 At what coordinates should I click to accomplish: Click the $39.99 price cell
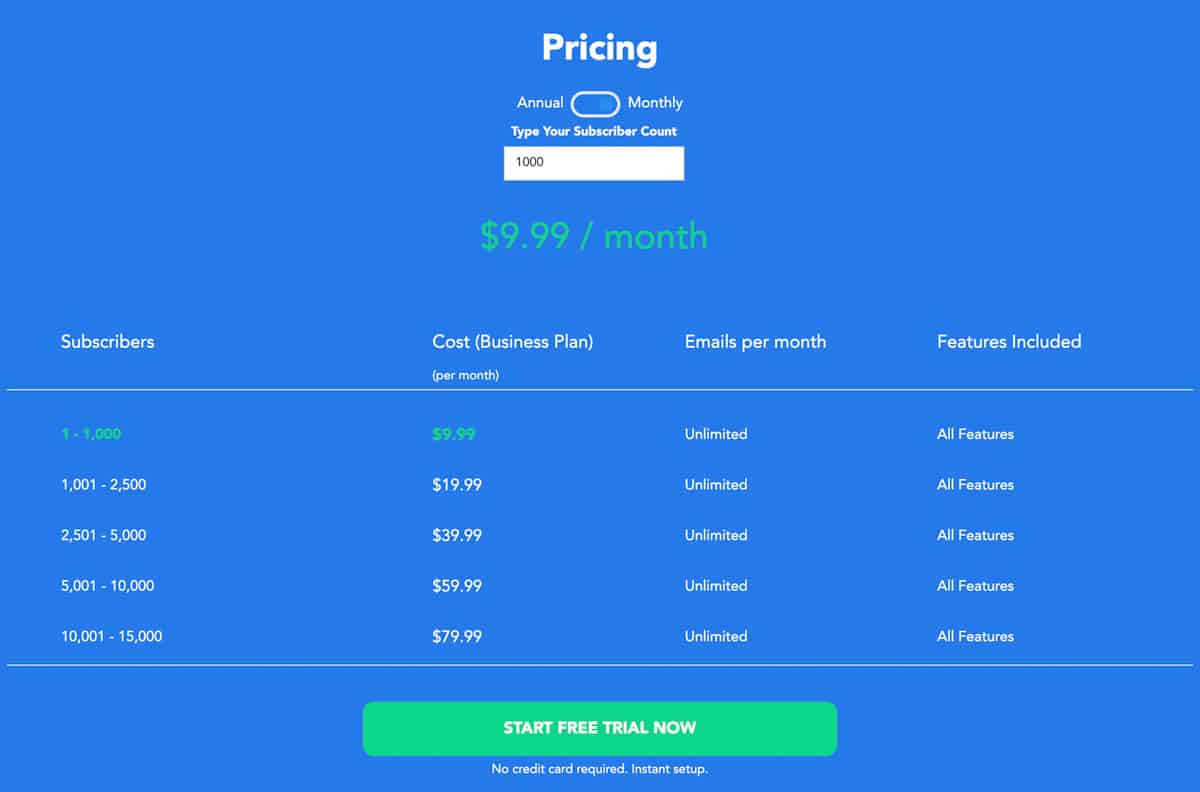point(457,535)
